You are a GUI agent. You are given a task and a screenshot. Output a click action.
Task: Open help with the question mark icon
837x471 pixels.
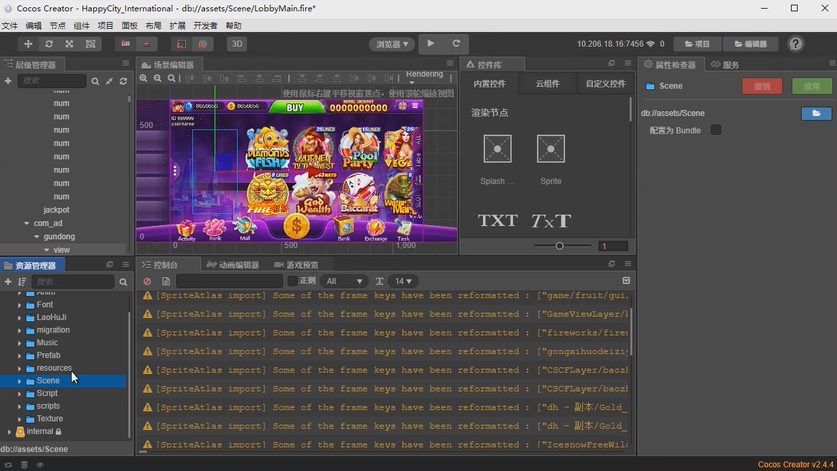pos(795,44)
